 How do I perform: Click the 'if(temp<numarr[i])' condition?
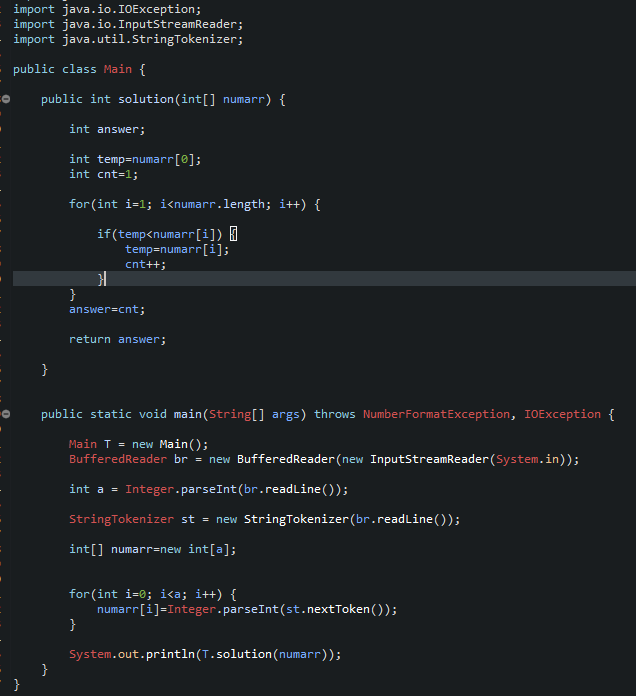160,234
